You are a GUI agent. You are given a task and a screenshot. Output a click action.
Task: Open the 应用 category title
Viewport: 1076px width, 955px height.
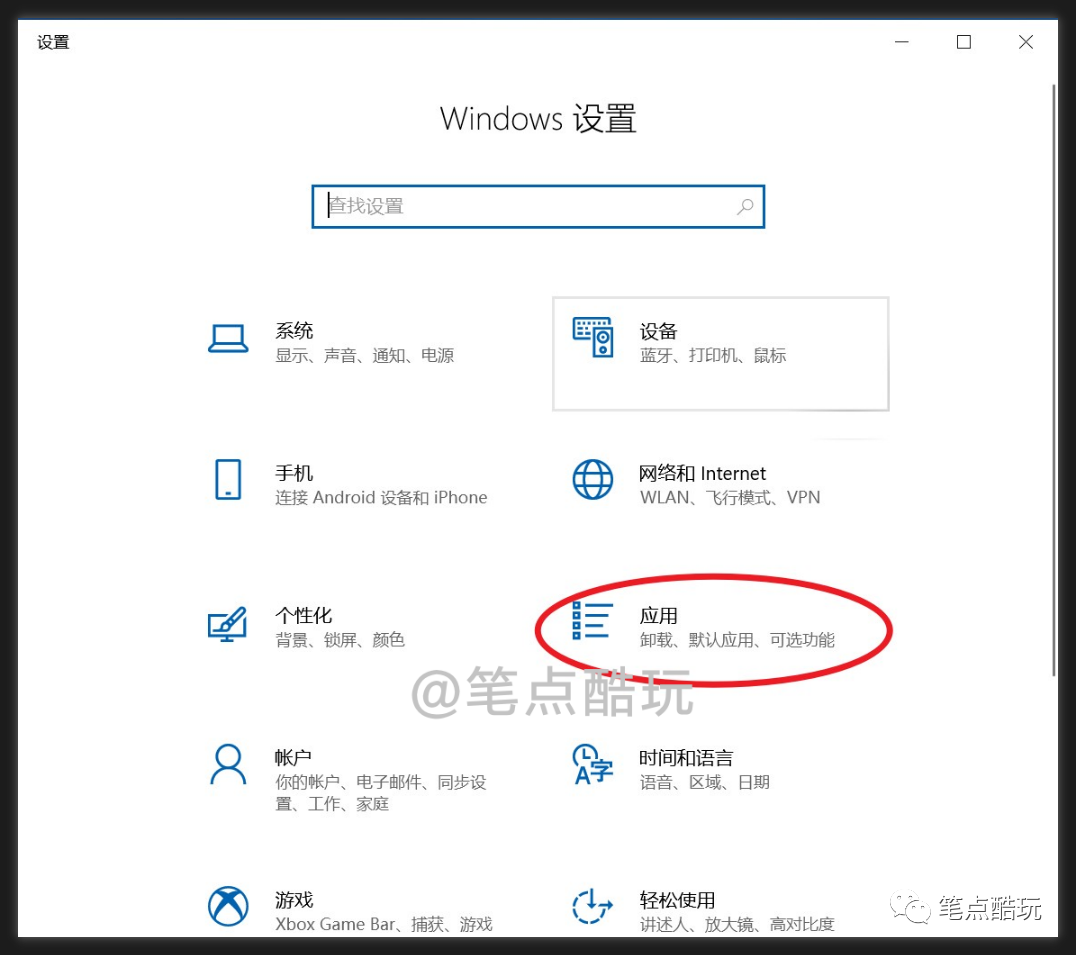pos(658,615)
